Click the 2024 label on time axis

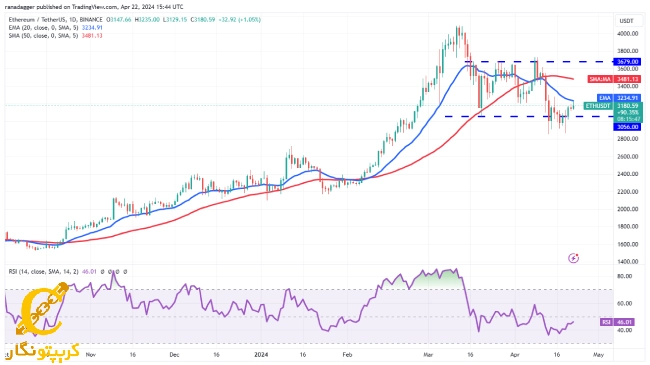click(261, 355)
